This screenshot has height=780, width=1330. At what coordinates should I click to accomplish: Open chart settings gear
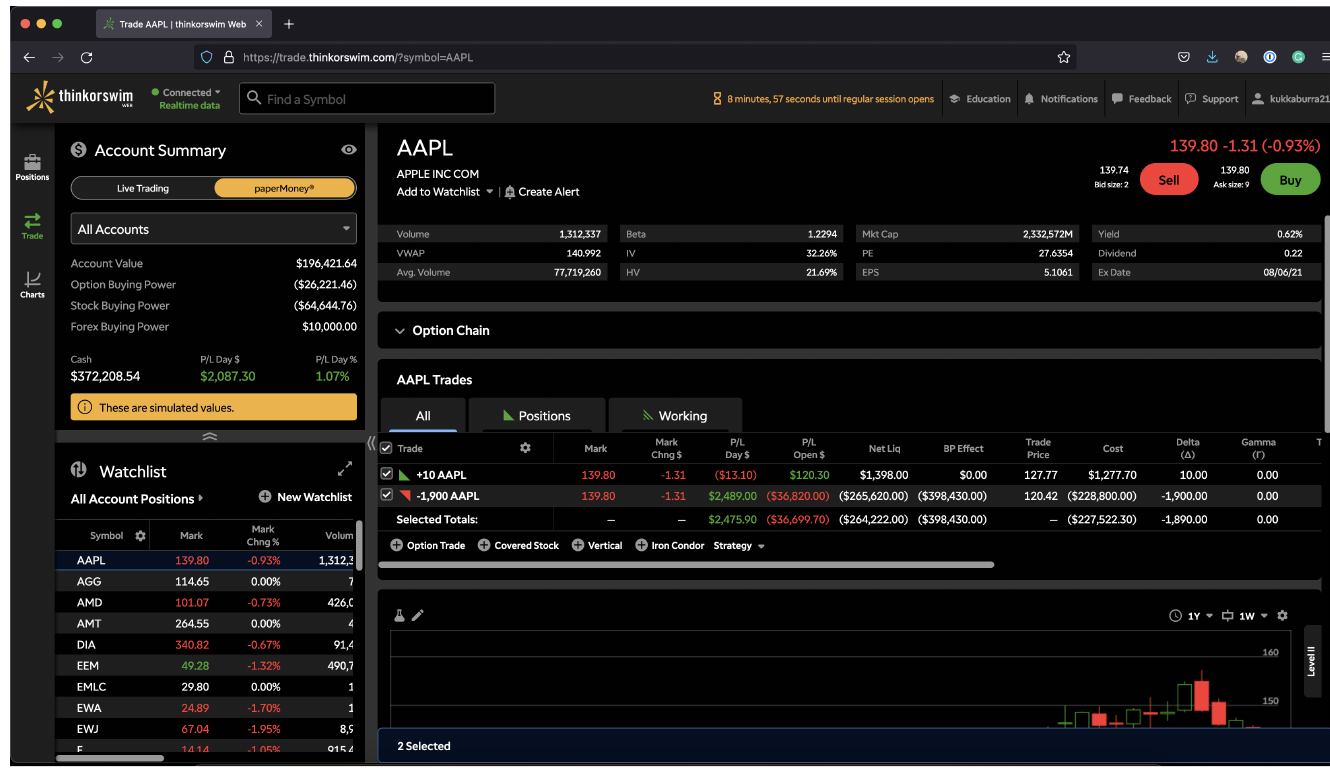[x=1283, y=616]
